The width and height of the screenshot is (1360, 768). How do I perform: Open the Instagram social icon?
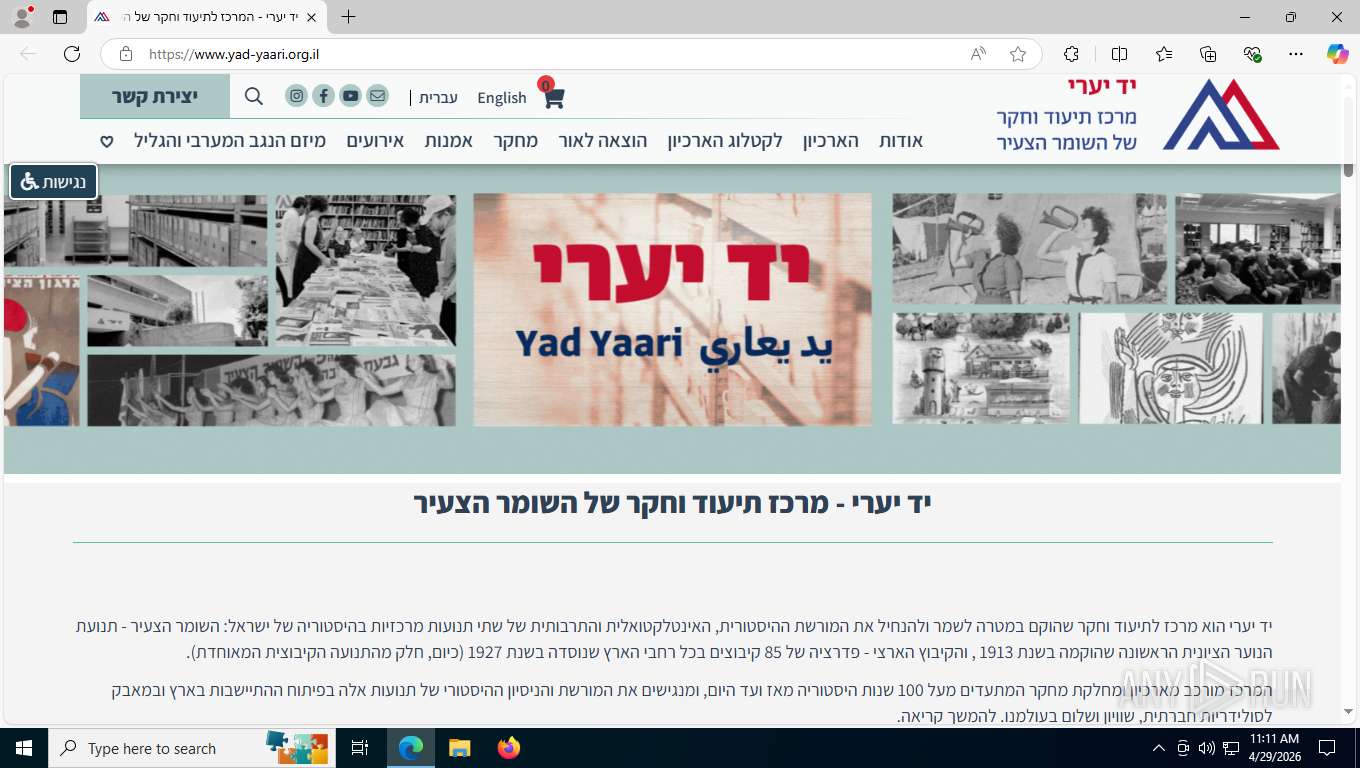pyautogui.click(x=296, y=96)
